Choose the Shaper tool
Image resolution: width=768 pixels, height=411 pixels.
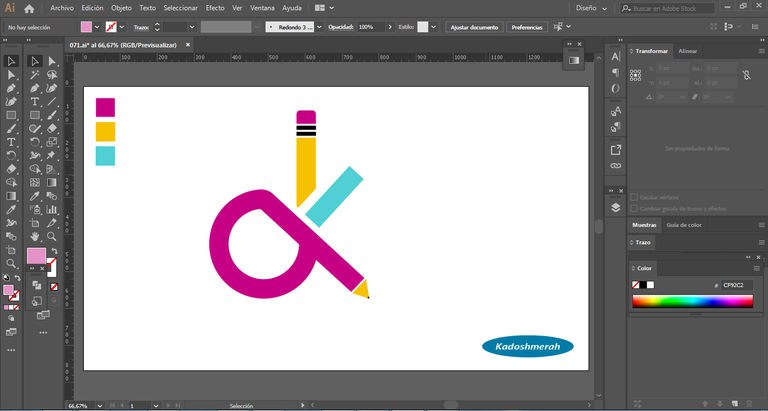coord(35,129)
